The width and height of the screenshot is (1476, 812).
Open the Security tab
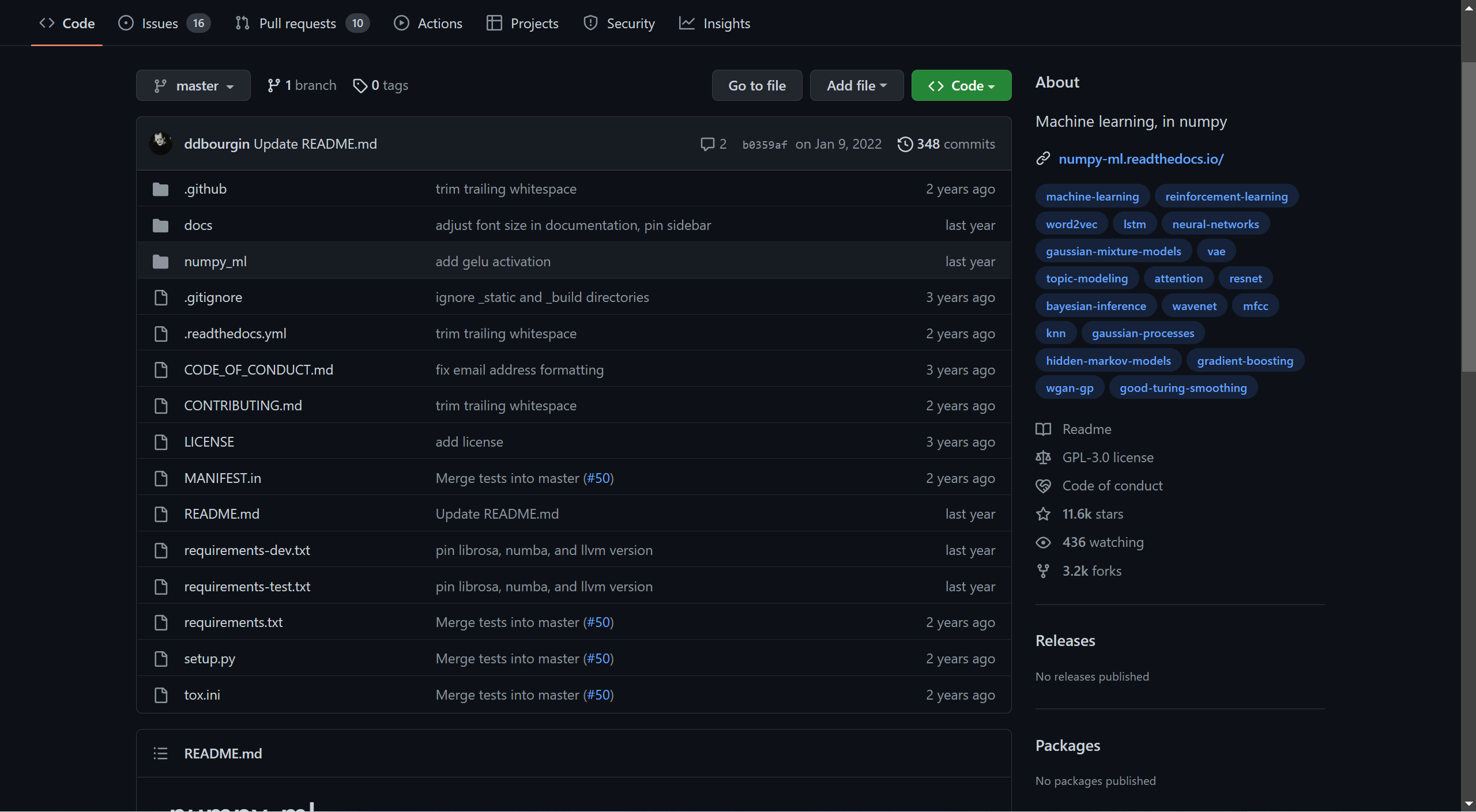(619, 23)
